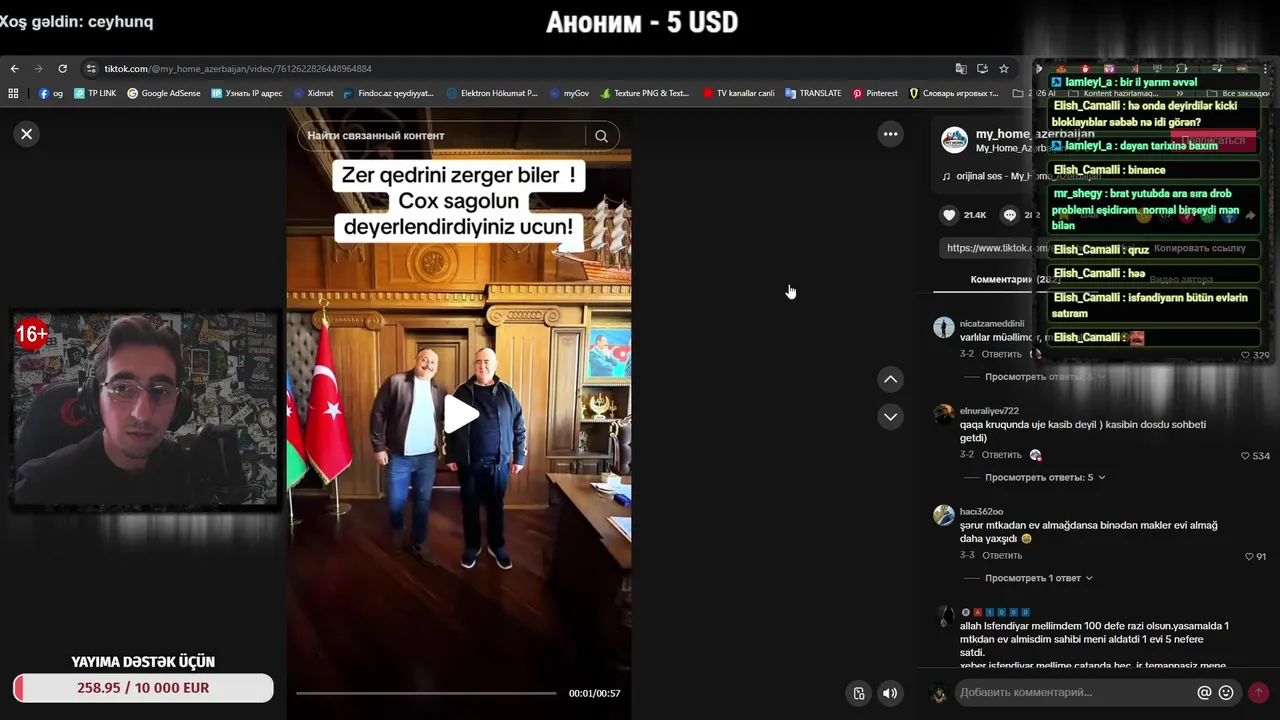Image resolution: width=1280 pixels, height=720 pixels.
Task: Switch to the 'Комментарии (282)' tab
Action: 1015,280
